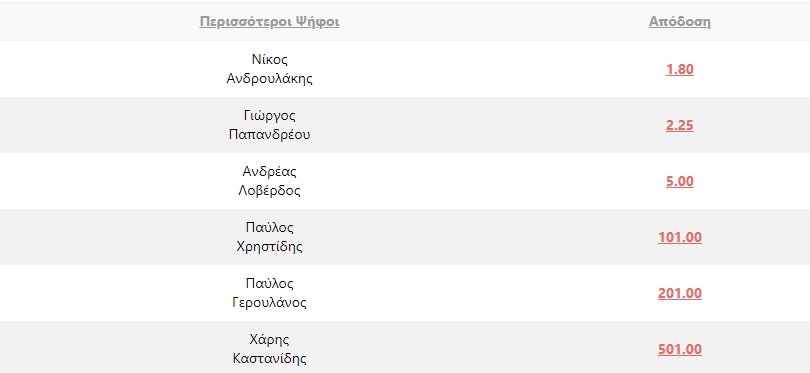
Task: Click the first name Γιώργος
Action: 269,116
